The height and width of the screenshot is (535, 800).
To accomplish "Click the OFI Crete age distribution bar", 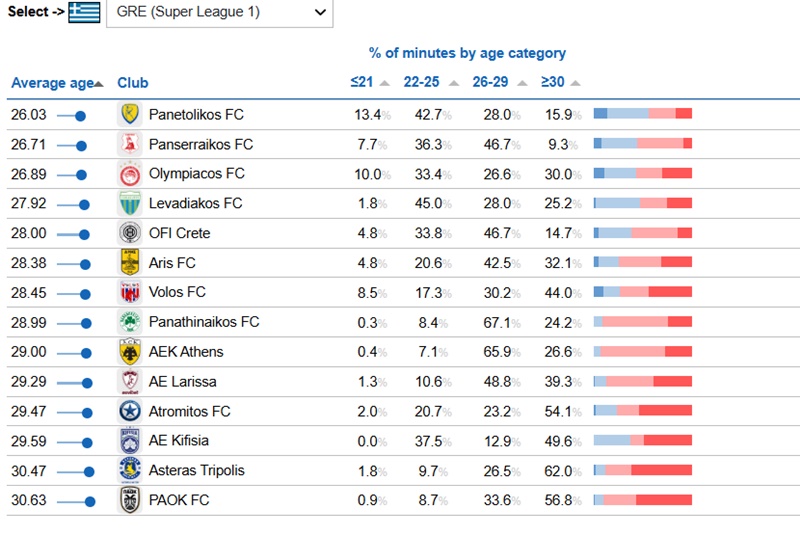I will point(642,233).
